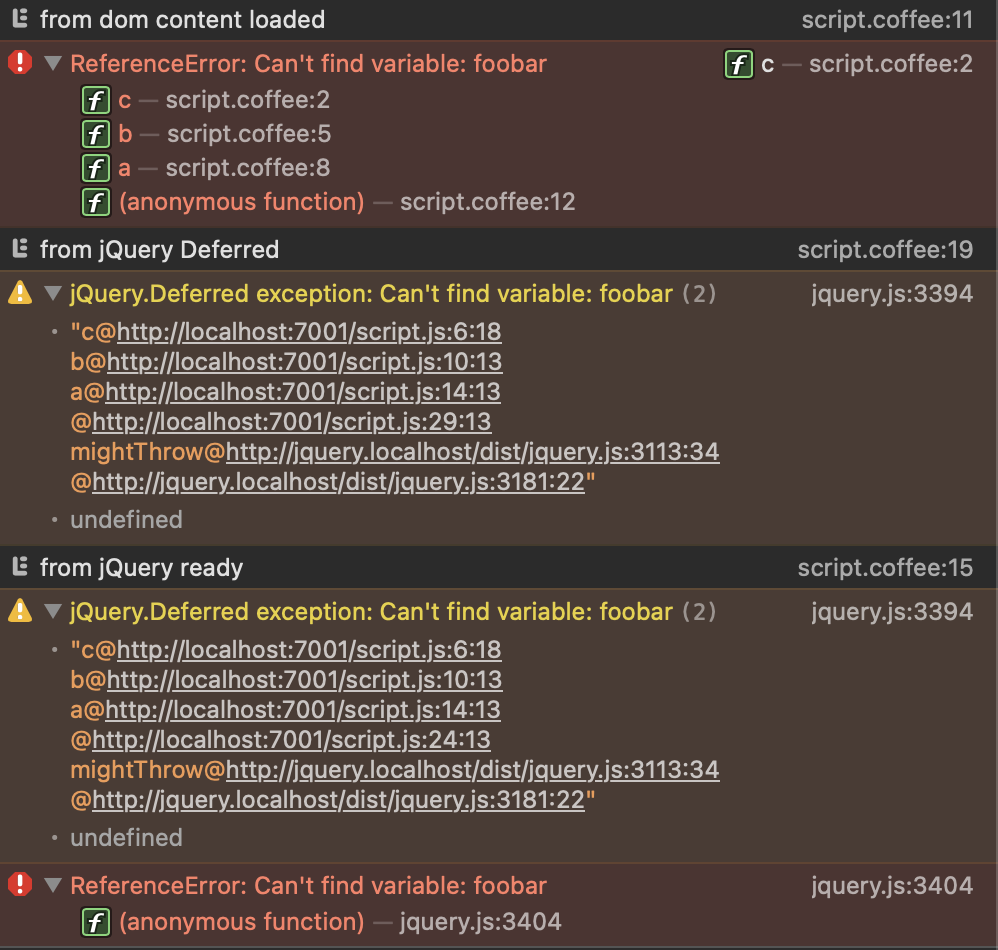
Task: Open script.coffee:12 from anonymous function frame
Action: pos(488,202)
